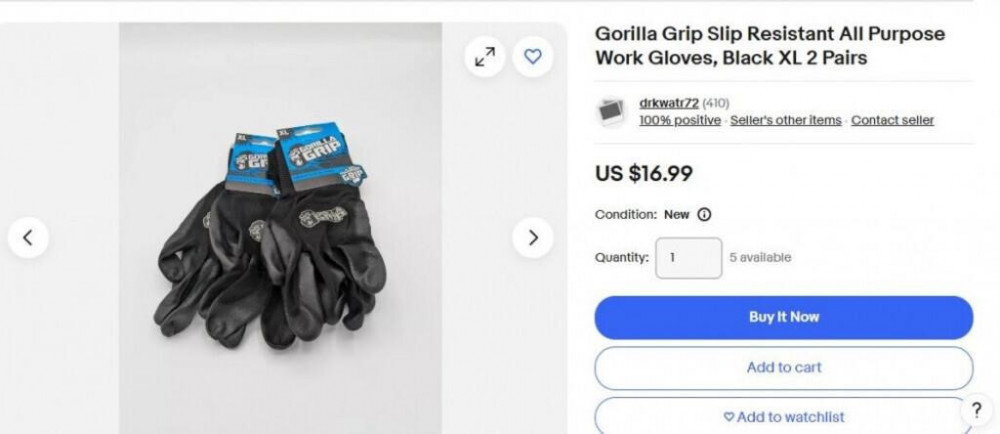
Task: Open the 100% positive feedback link
Action: coord(680,120)
